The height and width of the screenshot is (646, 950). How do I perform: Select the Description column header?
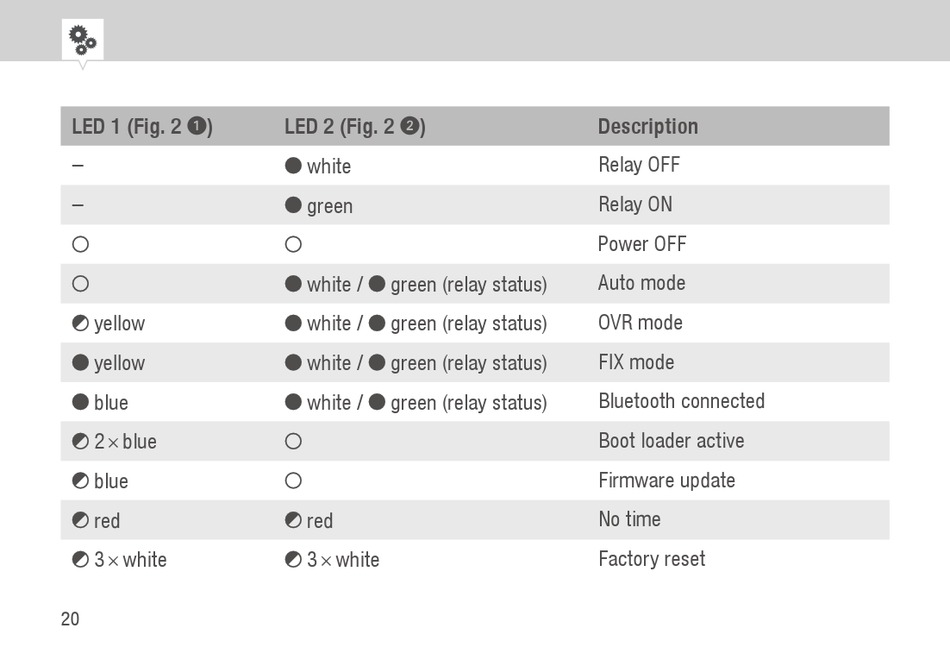click(648, 126)
